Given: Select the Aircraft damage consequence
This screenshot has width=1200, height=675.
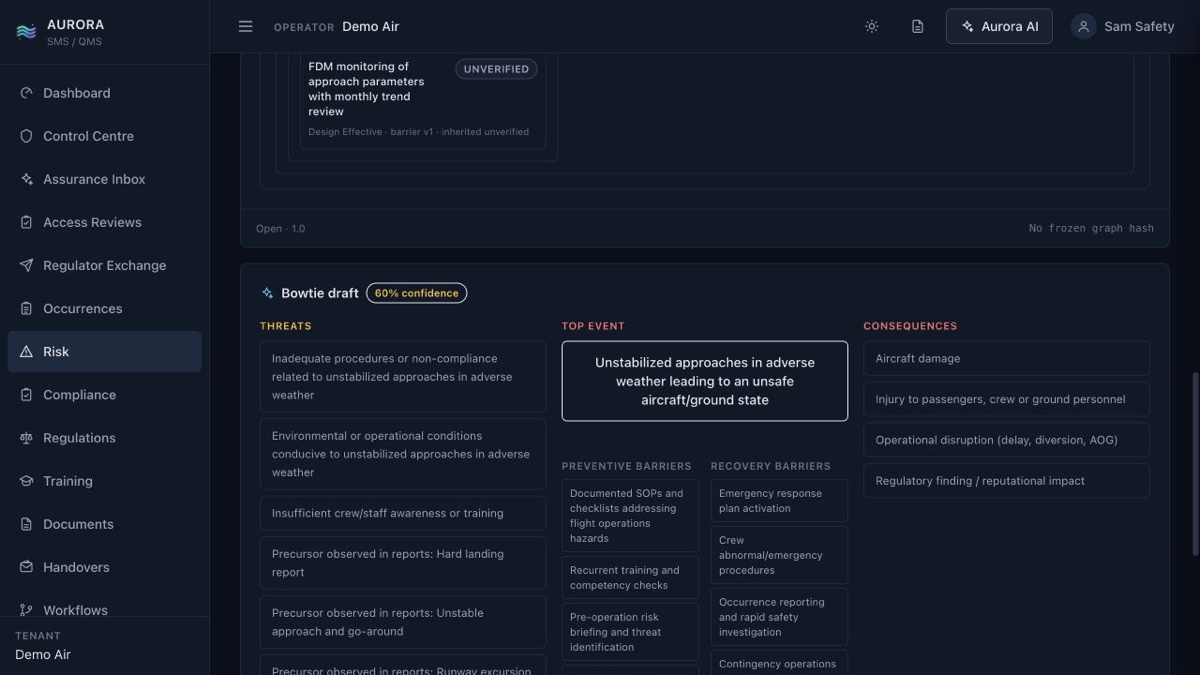Looking at the screenshot, I should click(x=1006, y=358).
